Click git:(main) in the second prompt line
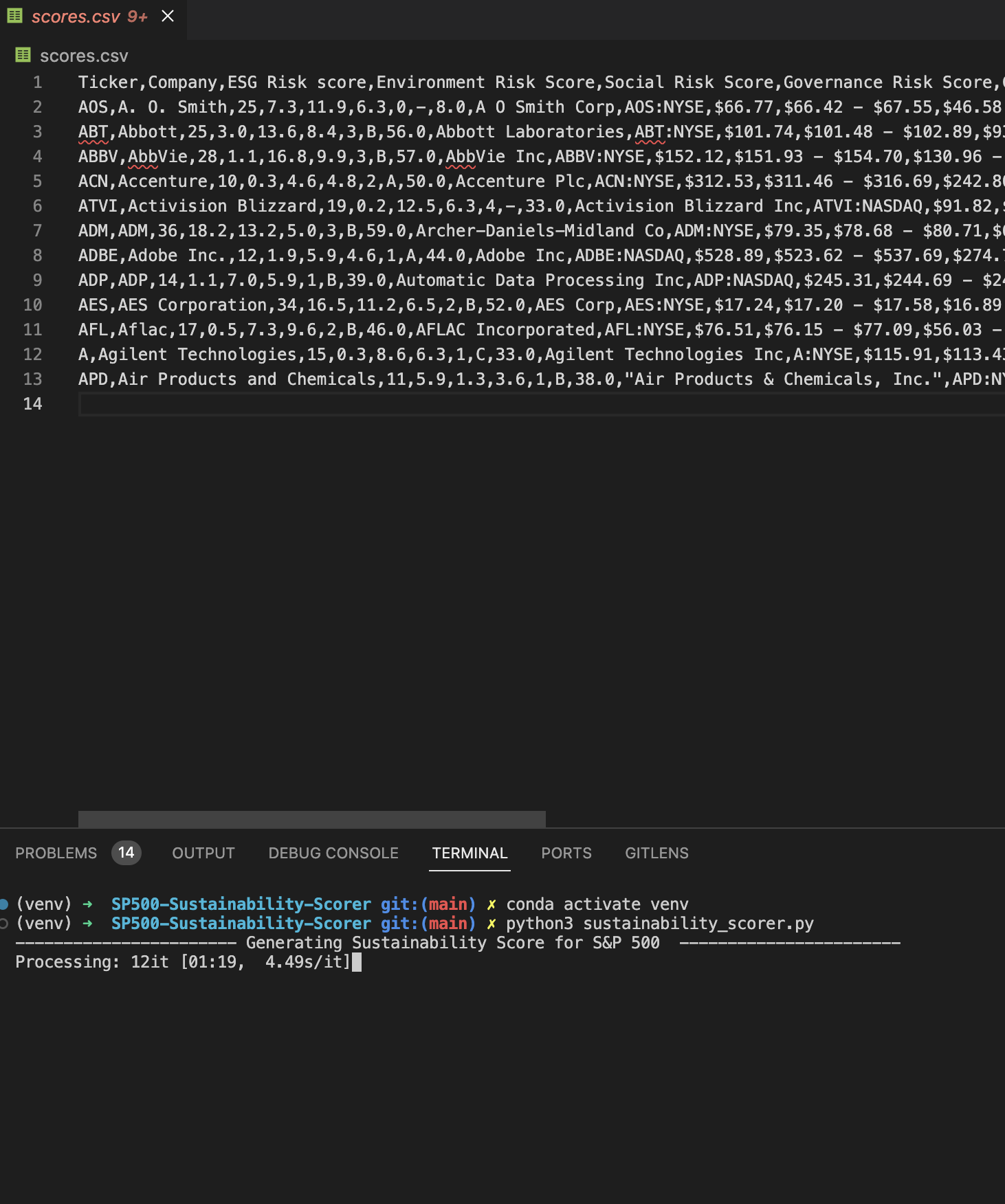The height and width of the screenshot is (1204, 1005). click(x=428, y=924)
